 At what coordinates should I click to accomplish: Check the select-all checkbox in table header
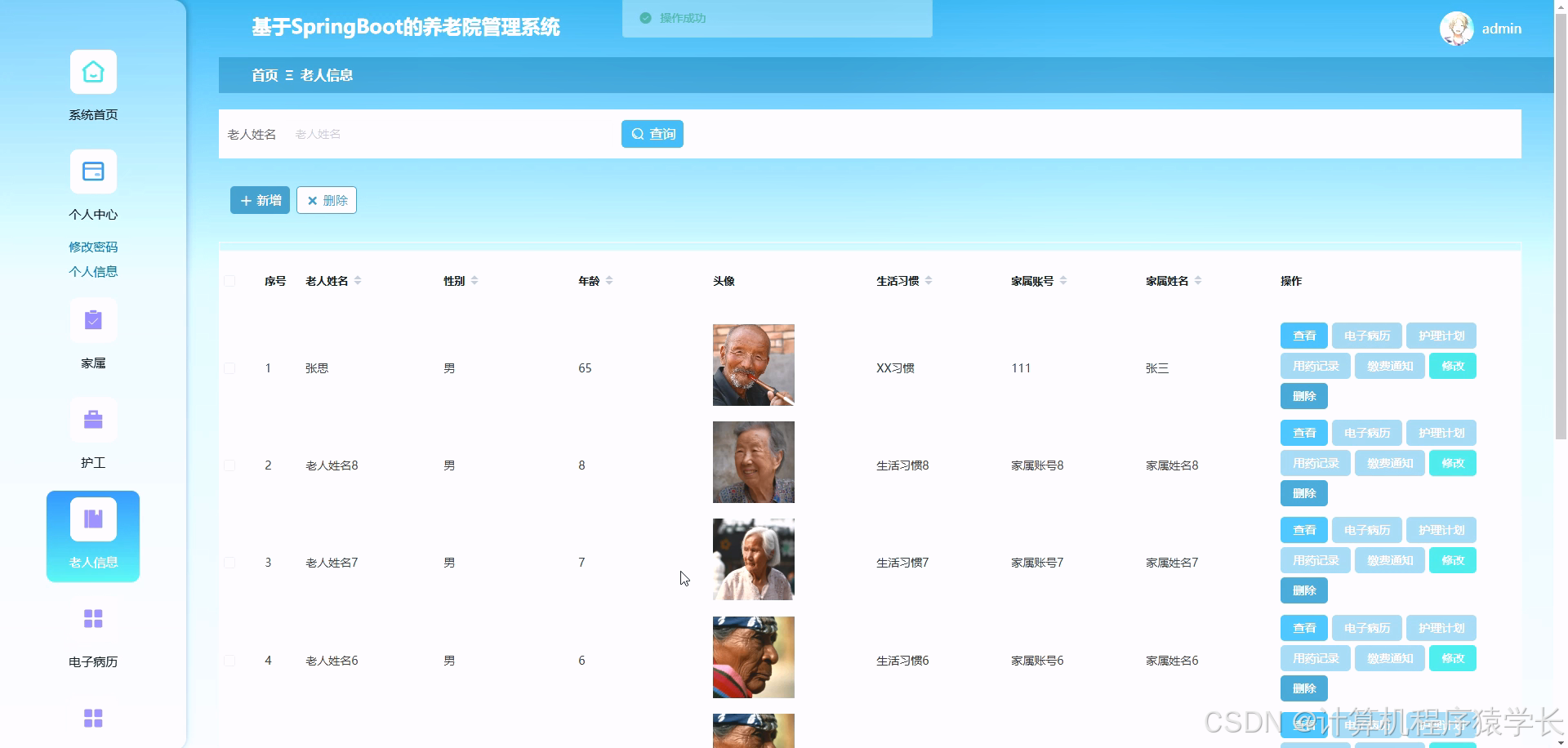coord(229,280)
